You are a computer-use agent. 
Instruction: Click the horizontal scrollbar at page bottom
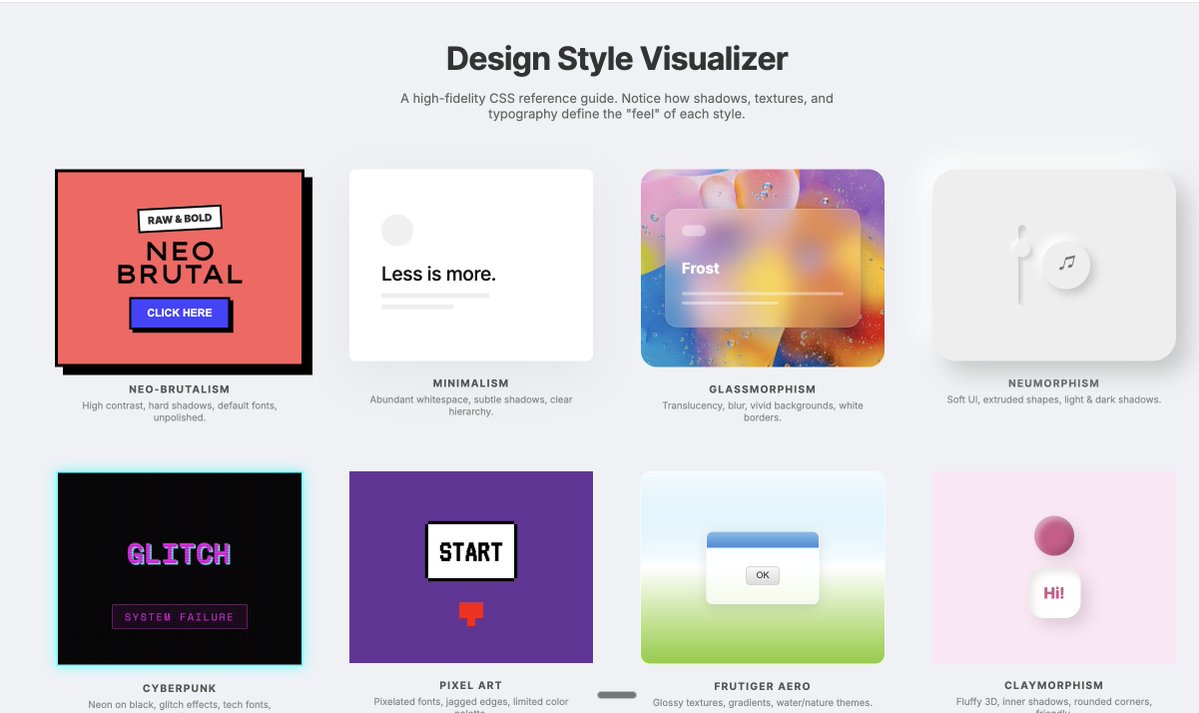coord(617,694)
